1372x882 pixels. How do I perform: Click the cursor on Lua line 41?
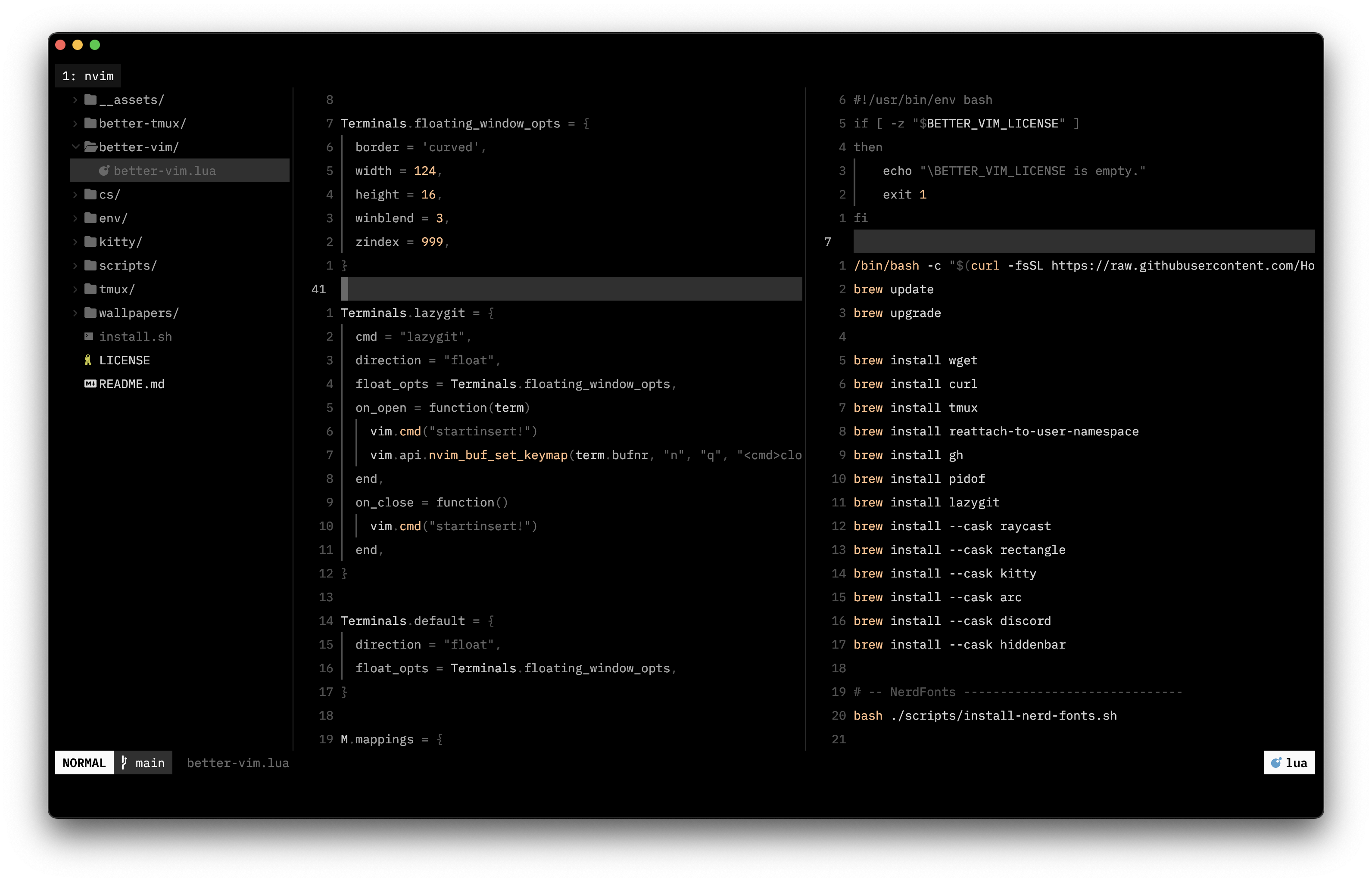[344, 289]
